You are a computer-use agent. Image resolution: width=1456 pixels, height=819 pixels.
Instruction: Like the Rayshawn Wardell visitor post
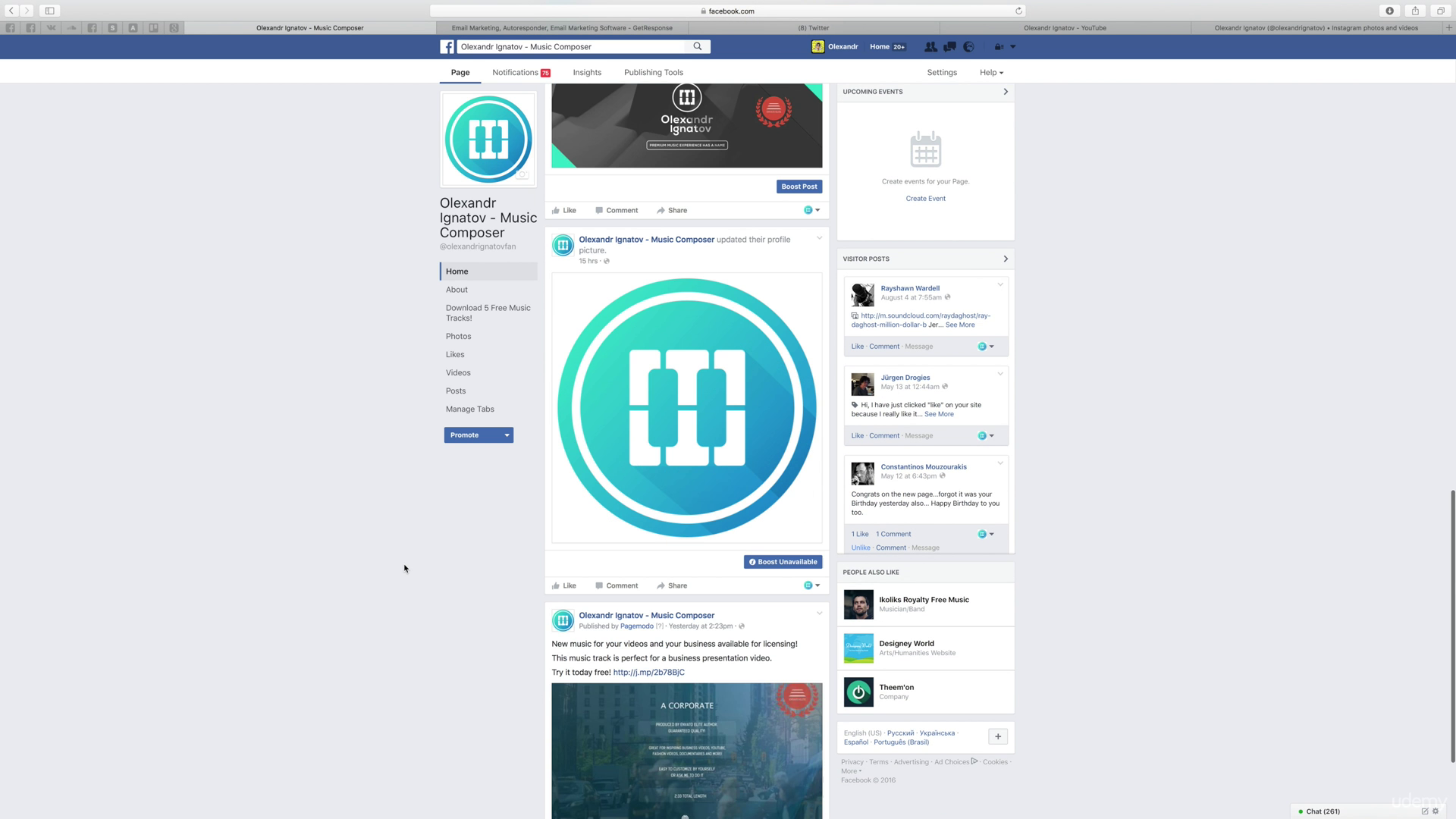tap(857, 347)
